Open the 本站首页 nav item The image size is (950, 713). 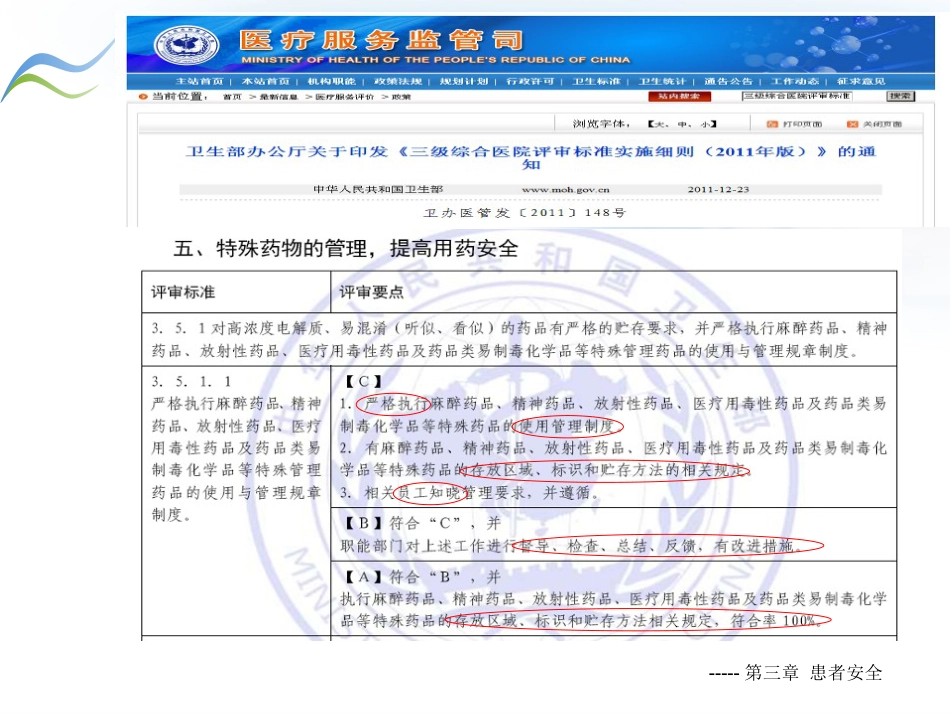(265, 81)
